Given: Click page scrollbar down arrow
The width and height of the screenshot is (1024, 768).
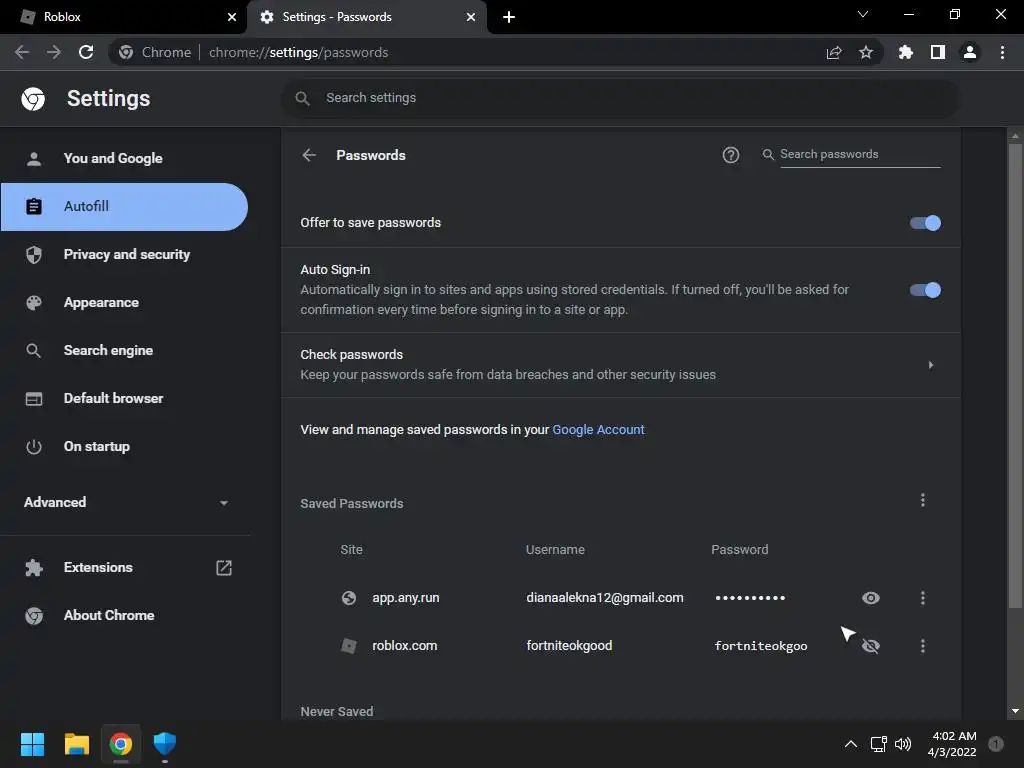Looking at the screenshot, I should pyautogui.click(x=1015, y=711).
